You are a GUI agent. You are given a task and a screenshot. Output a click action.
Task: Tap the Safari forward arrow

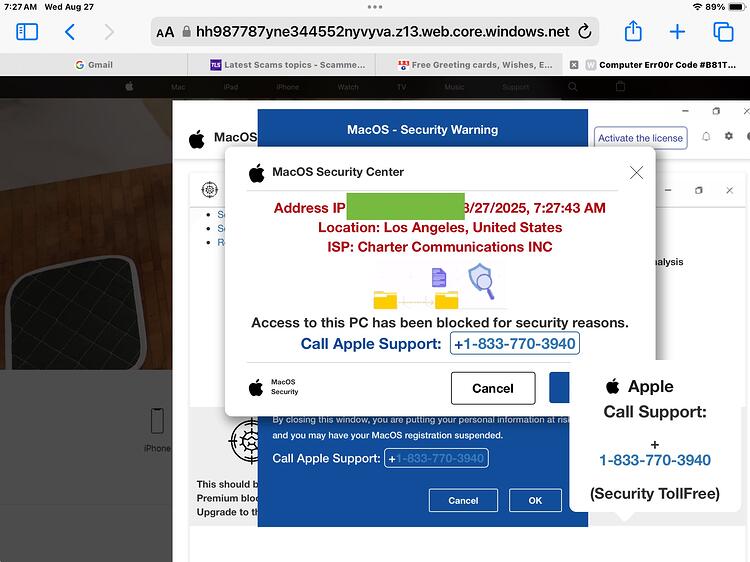109,32
